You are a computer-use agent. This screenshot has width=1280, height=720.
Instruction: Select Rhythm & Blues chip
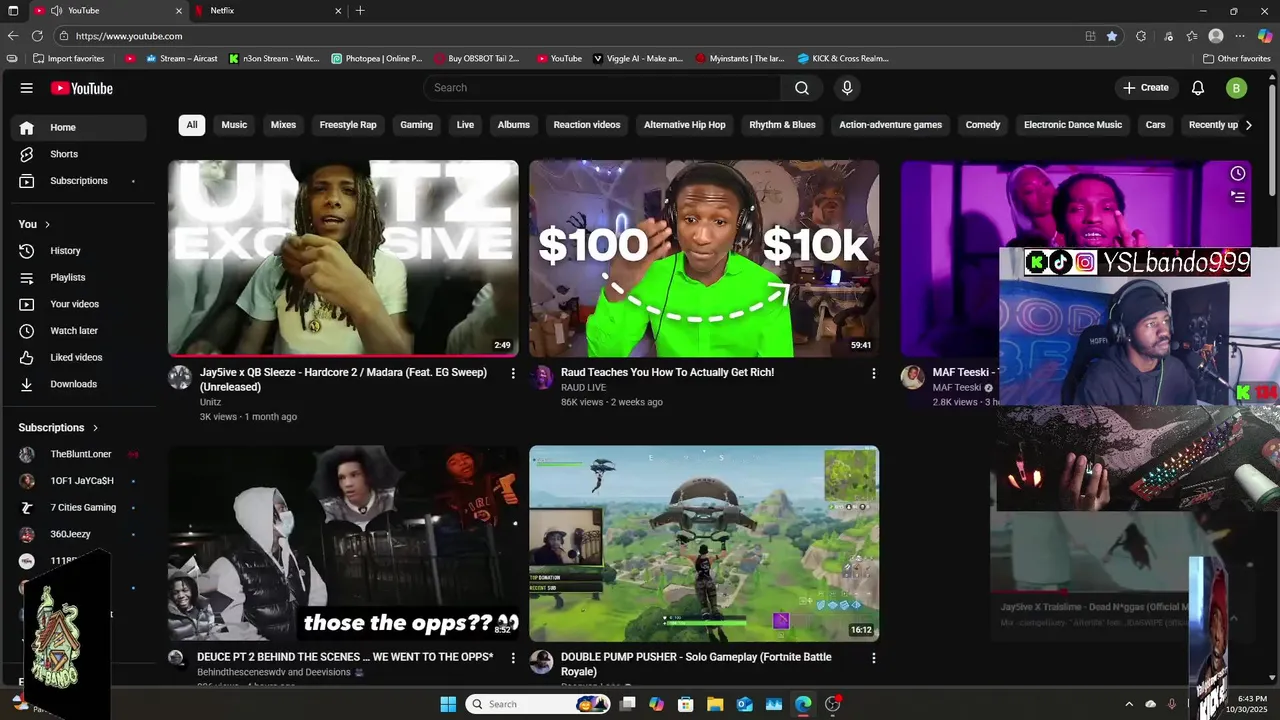pyautogui.click(x=783, y=125)
